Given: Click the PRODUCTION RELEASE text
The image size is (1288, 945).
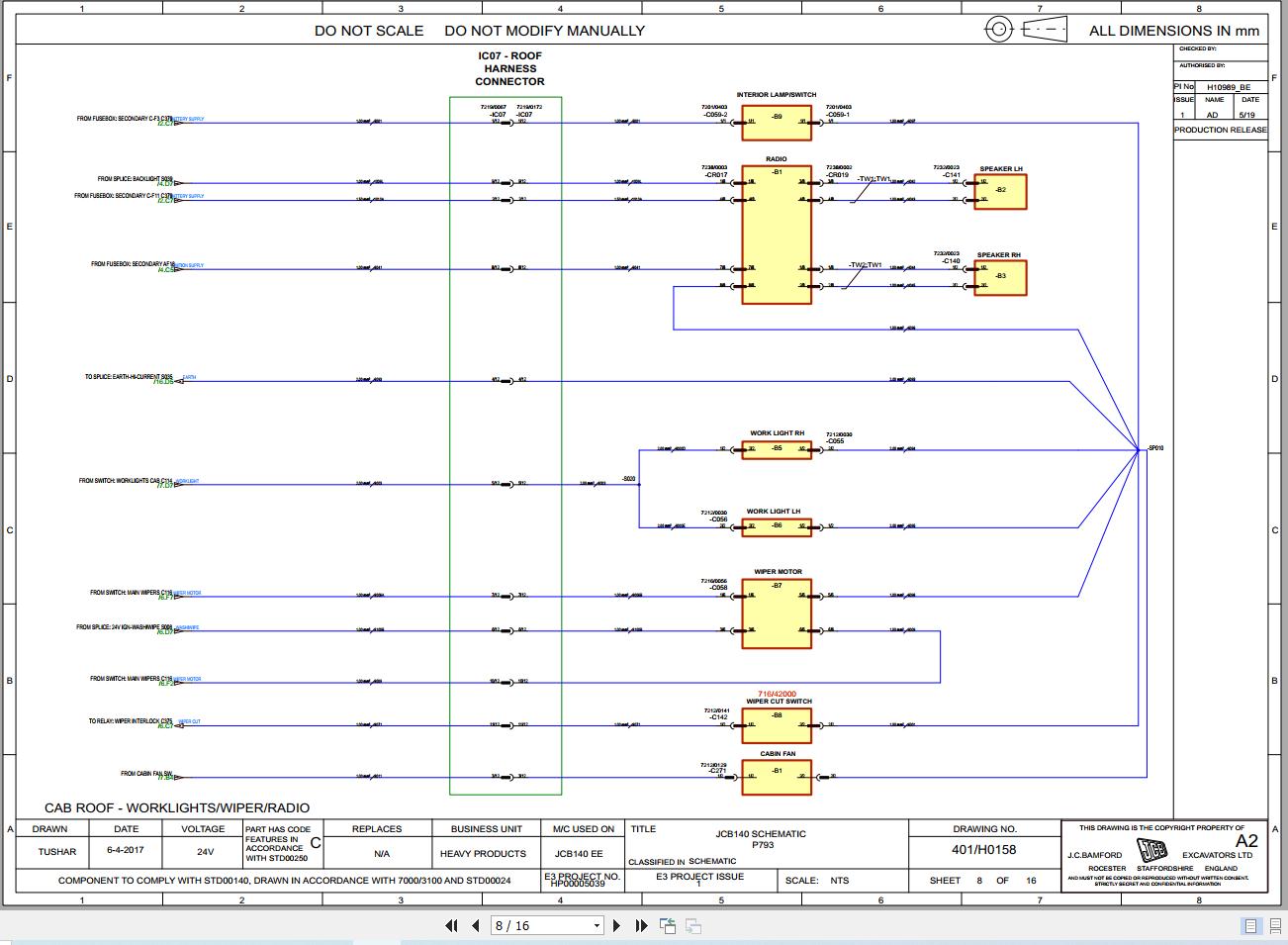Looking at the screenshot, I should pyautogui.click(x=1220, y=130).
